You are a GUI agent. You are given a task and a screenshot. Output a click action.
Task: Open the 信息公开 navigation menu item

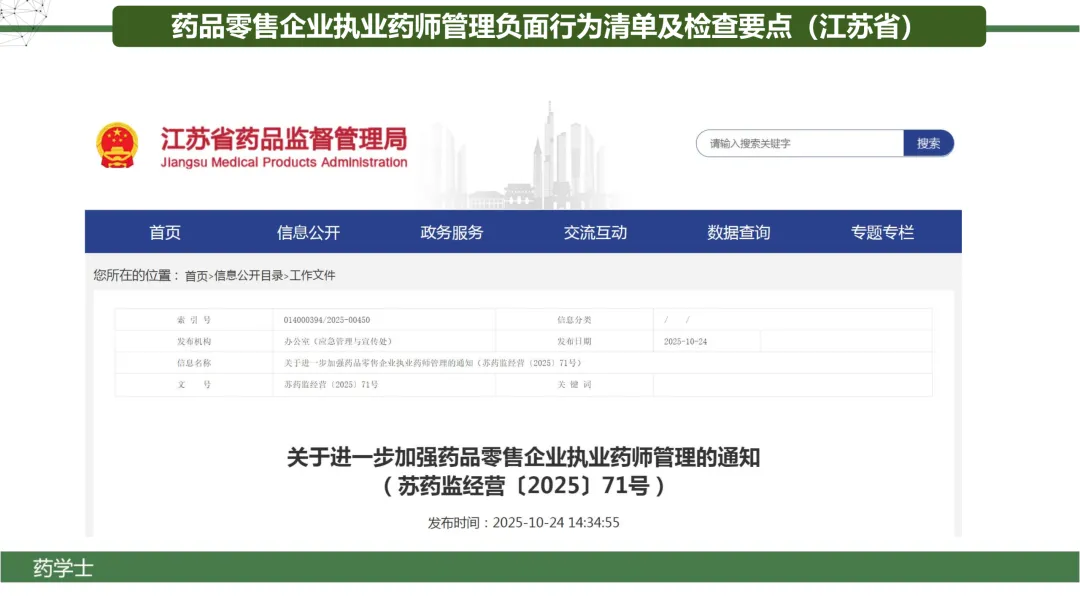[309, 233]
